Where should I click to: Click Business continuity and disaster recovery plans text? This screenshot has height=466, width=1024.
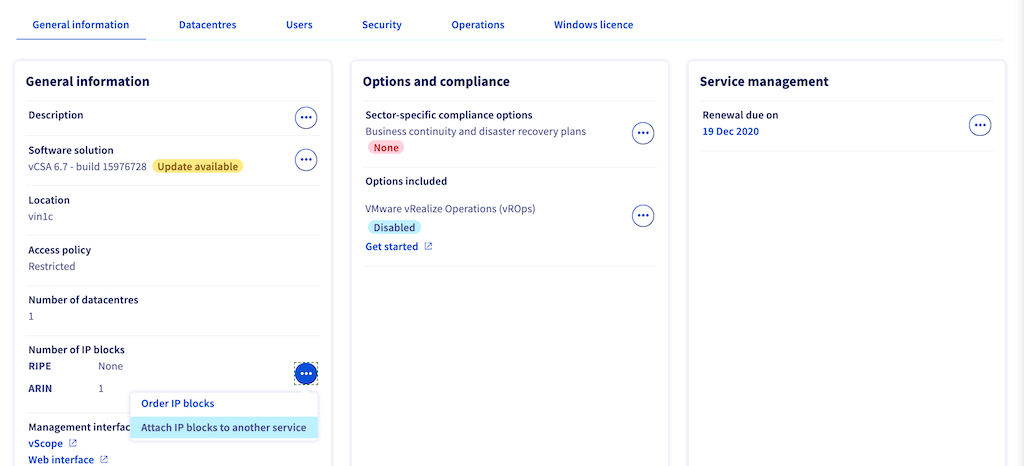[476, 132]
